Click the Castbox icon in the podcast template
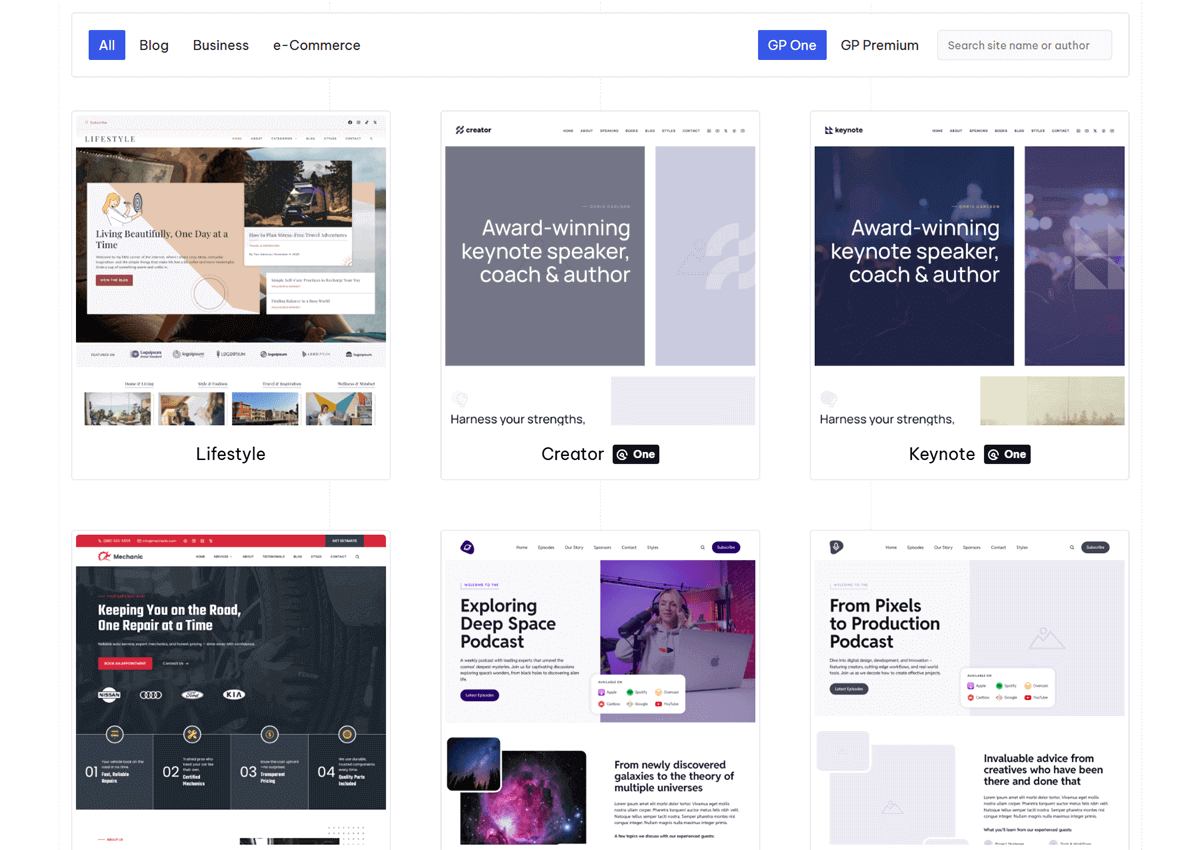Screen dimensions: 1200x850 602,703
